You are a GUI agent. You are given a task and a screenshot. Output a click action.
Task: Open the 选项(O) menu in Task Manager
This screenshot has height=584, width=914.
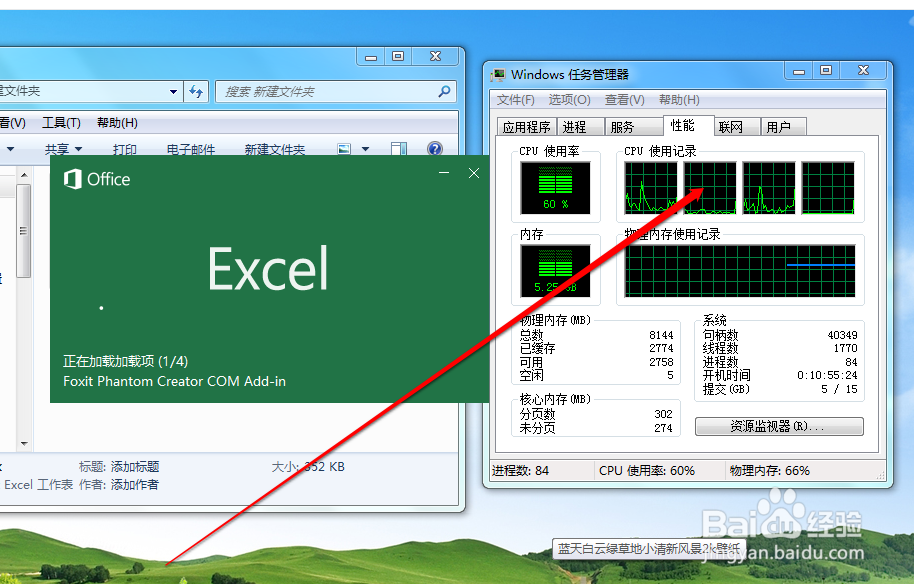point(569,100)
